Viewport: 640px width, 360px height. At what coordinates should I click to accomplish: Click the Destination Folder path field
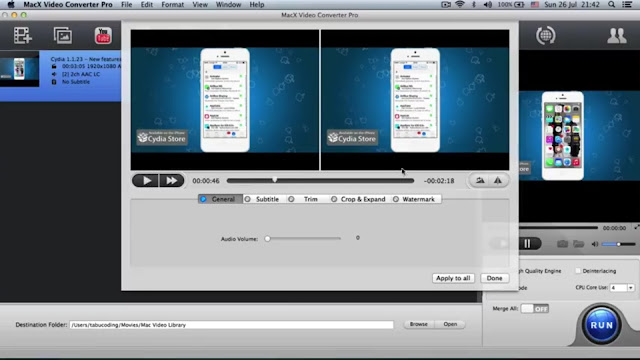(x=231, y=325)
